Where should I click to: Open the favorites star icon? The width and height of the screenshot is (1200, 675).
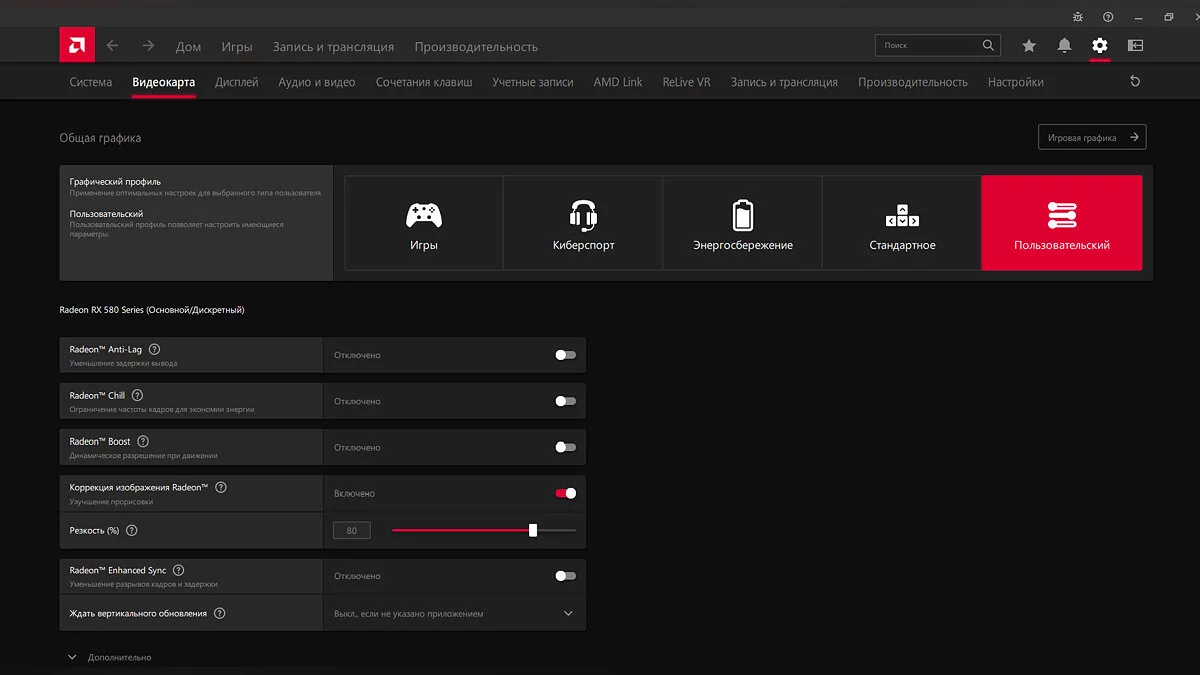click(x=1029, y=46)
